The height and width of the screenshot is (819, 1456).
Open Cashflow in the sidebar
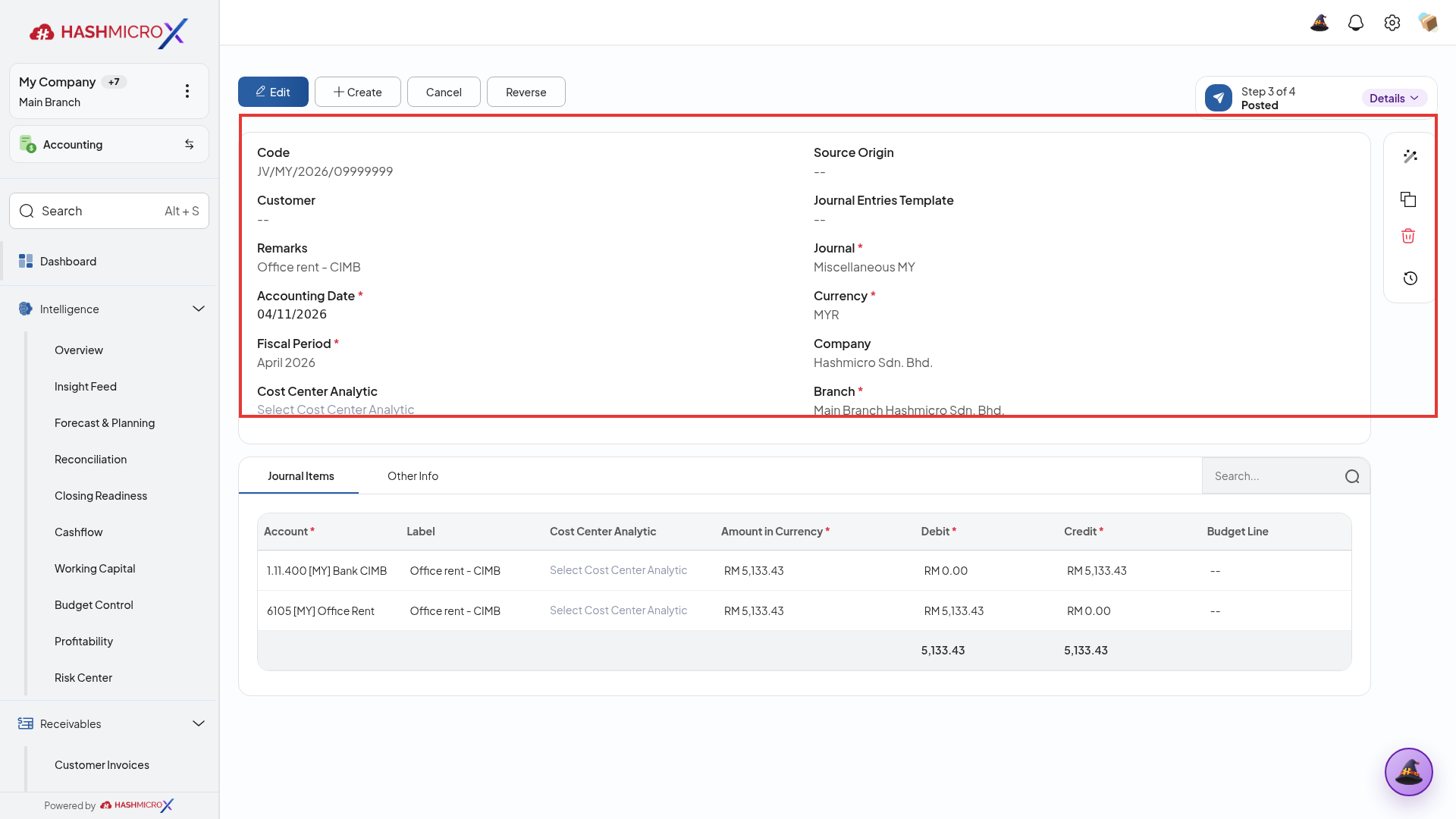79,532
